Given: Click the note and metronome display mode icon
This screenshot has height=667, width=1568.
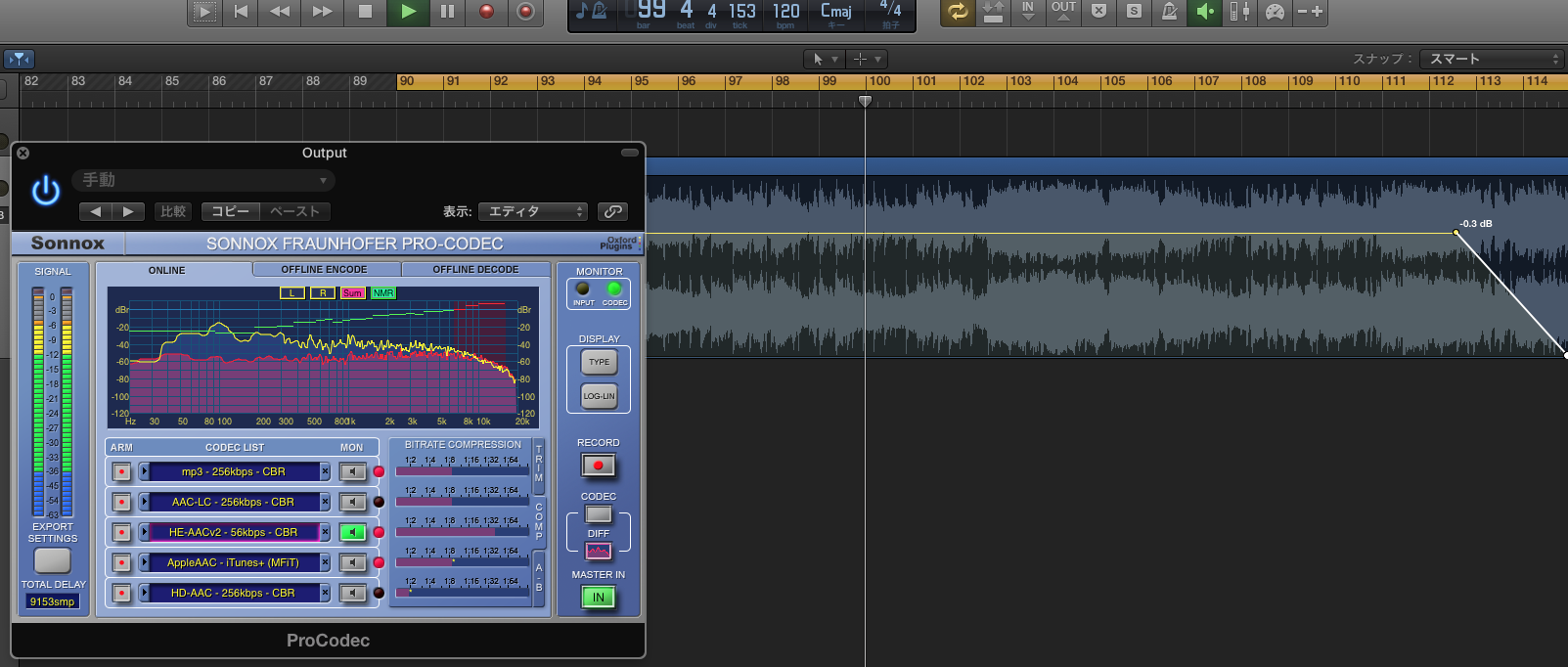Looking at the screenshot, I should coord(592,12).
